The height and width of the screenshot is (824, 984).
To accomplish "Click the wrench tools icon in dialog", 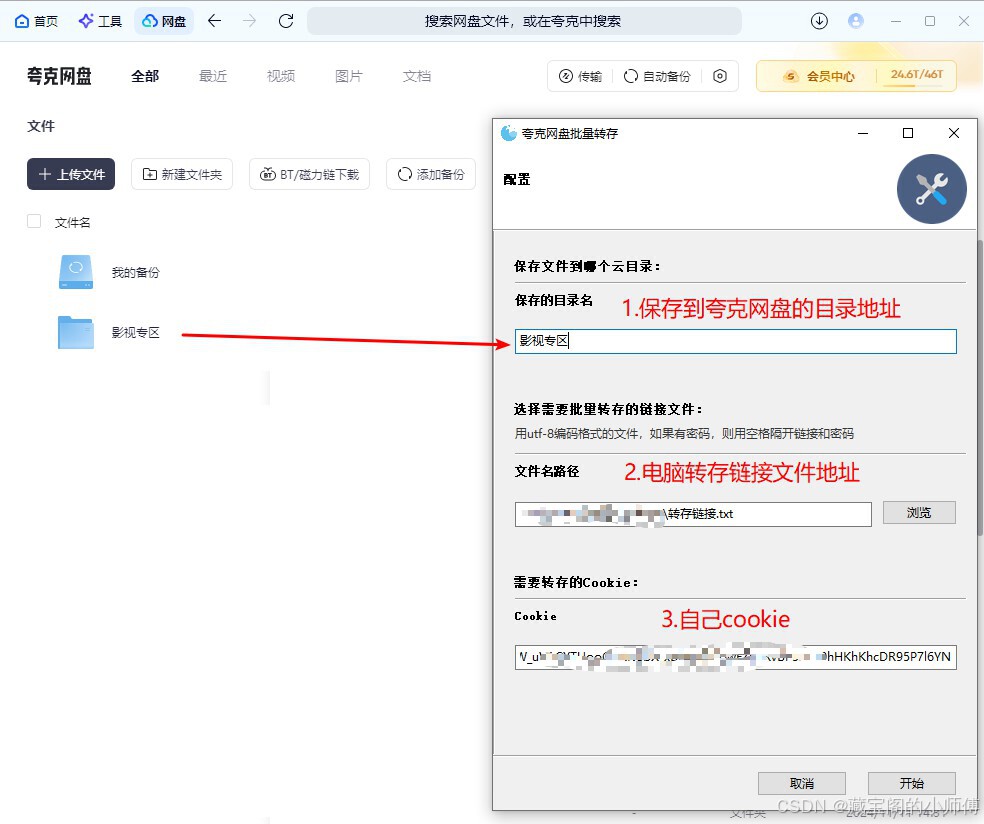I will click(x=931, y=189).
